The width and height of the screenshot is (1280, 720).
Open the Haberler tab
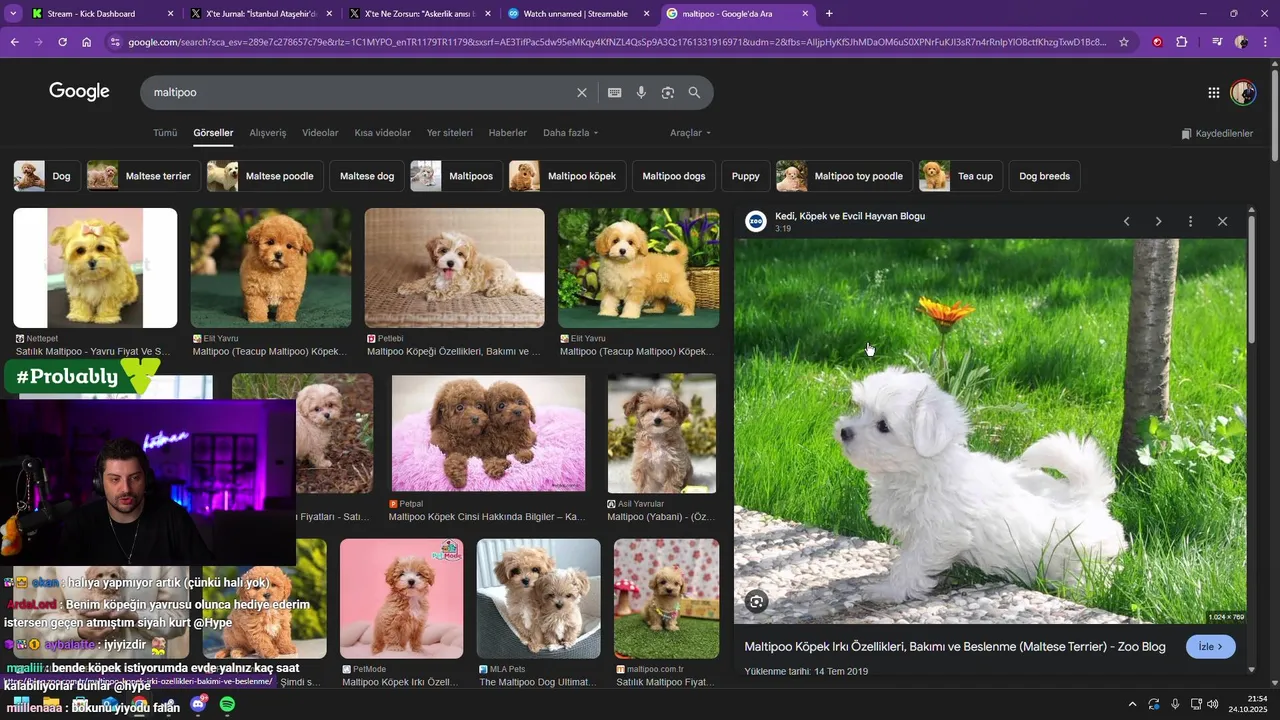point(507,133)
